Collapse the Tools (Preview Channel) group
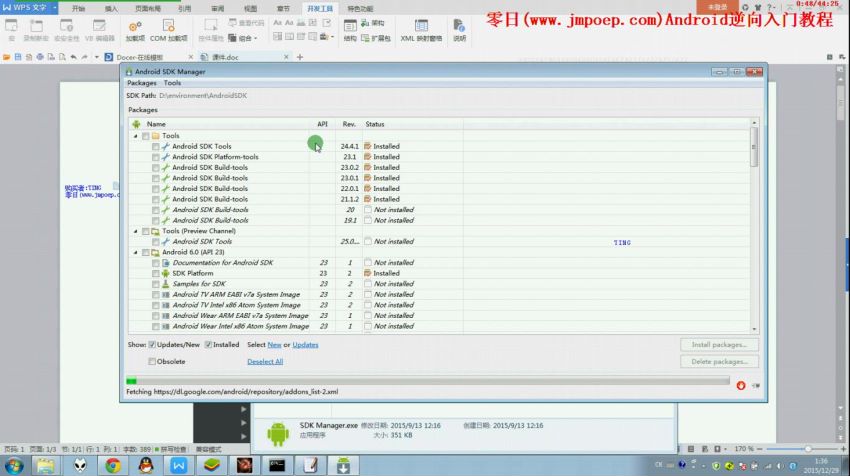 tap(136, 231)
